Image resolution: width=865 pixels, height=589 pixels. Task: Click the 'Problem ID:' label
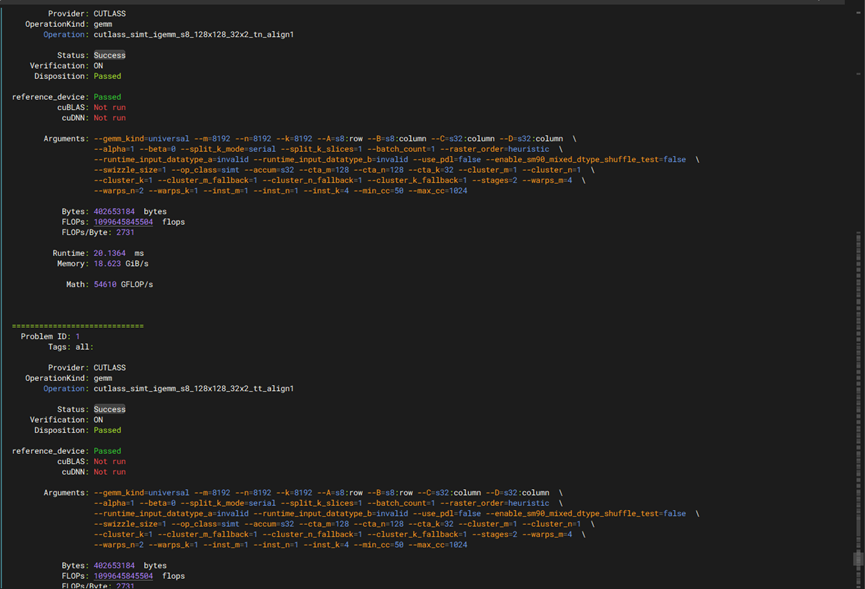45,336
